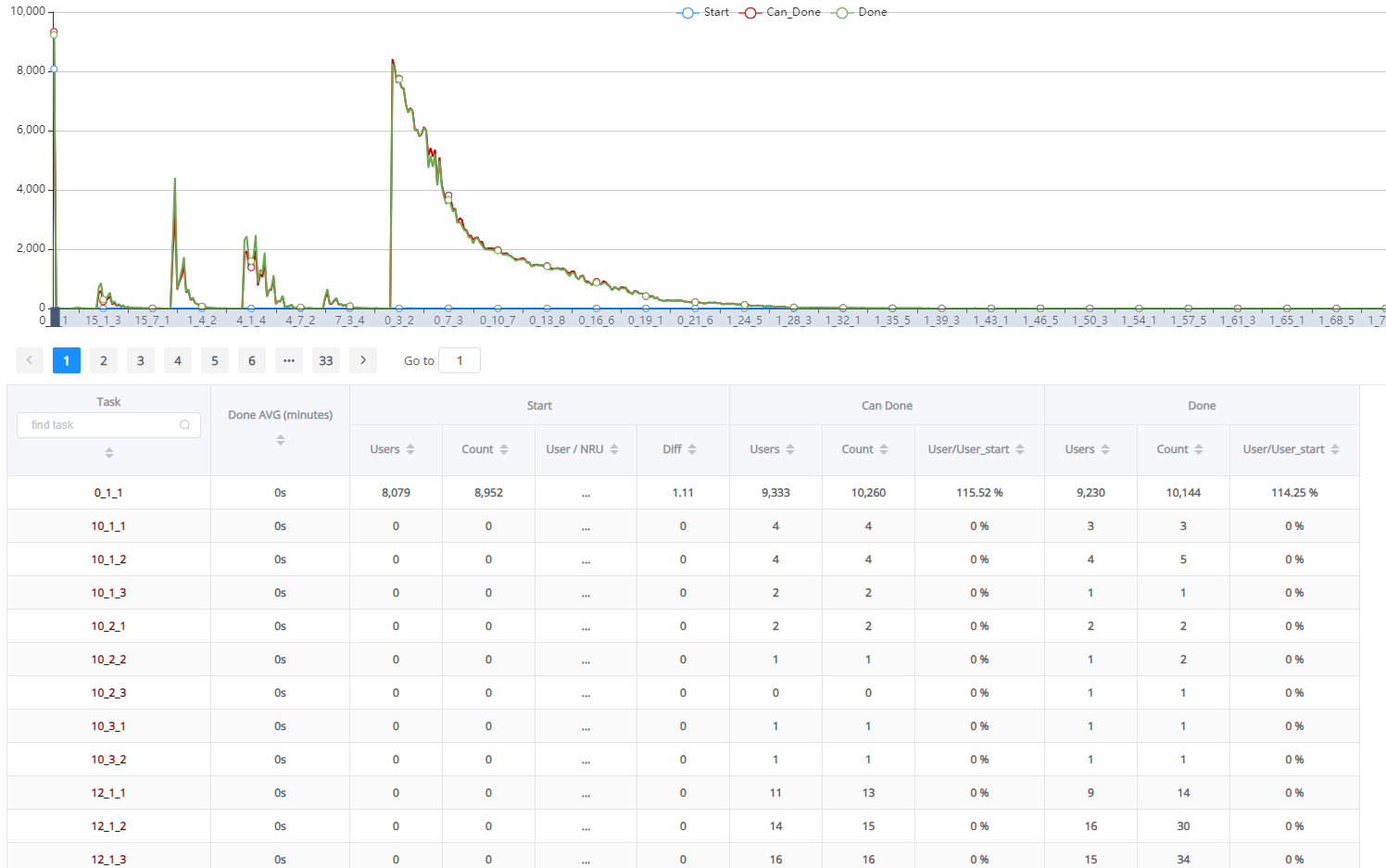1386x868 pixels.
Task: Sort by Done AVG (minutes) arrows
Action: point(280,440)
